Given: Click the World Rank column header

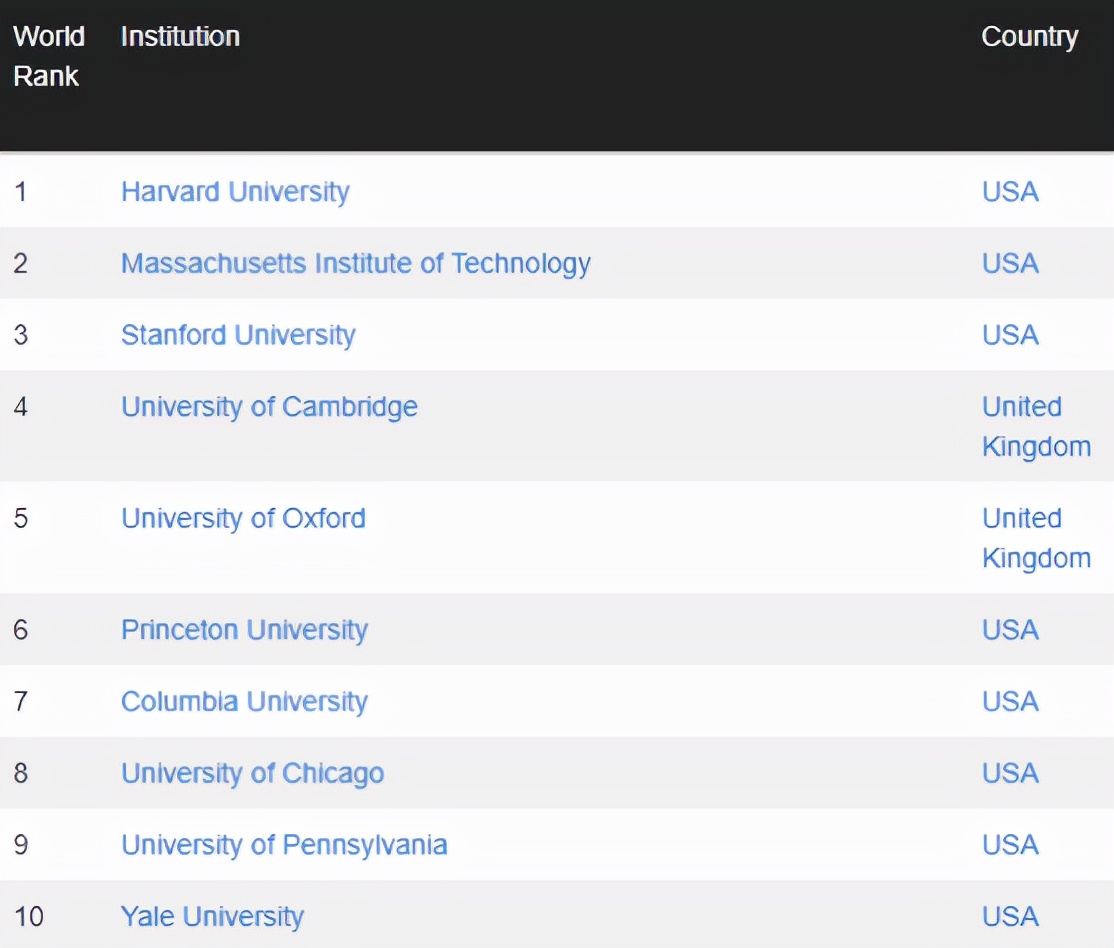Looking at the screenshot, I should 48,56.
